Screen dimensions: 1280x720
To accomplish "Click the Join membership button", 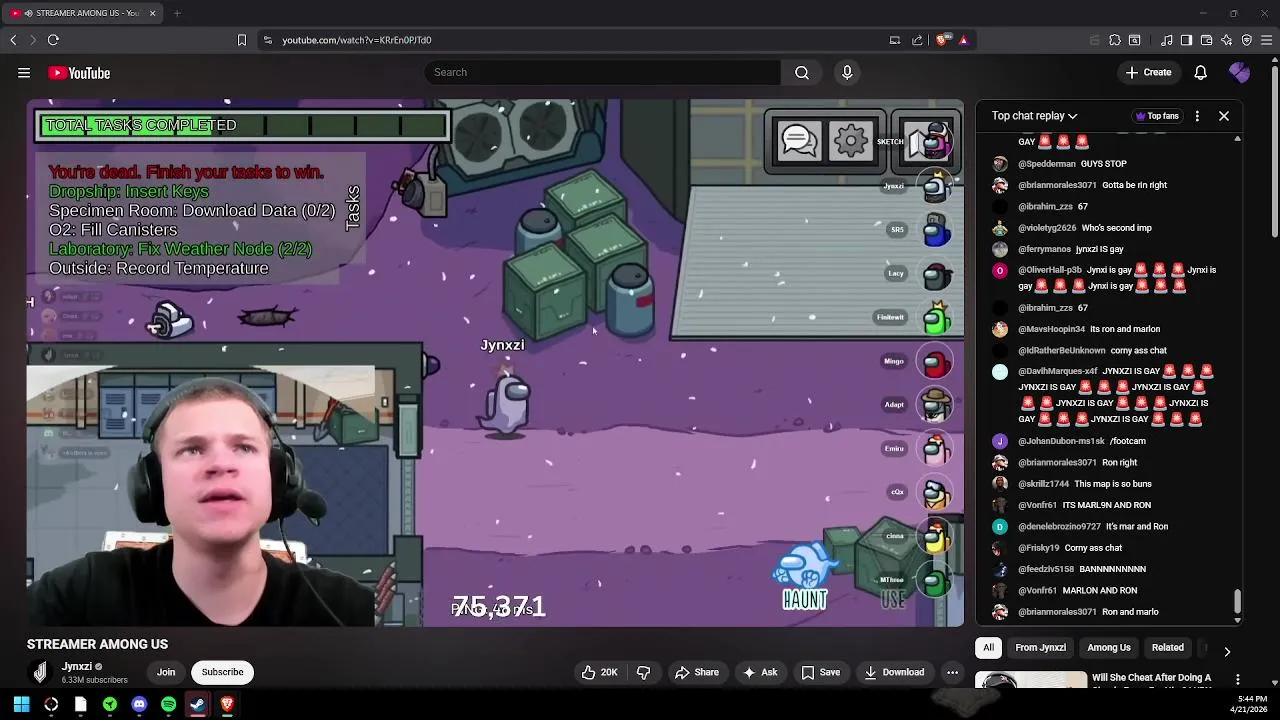I will [x=166, y=672].
